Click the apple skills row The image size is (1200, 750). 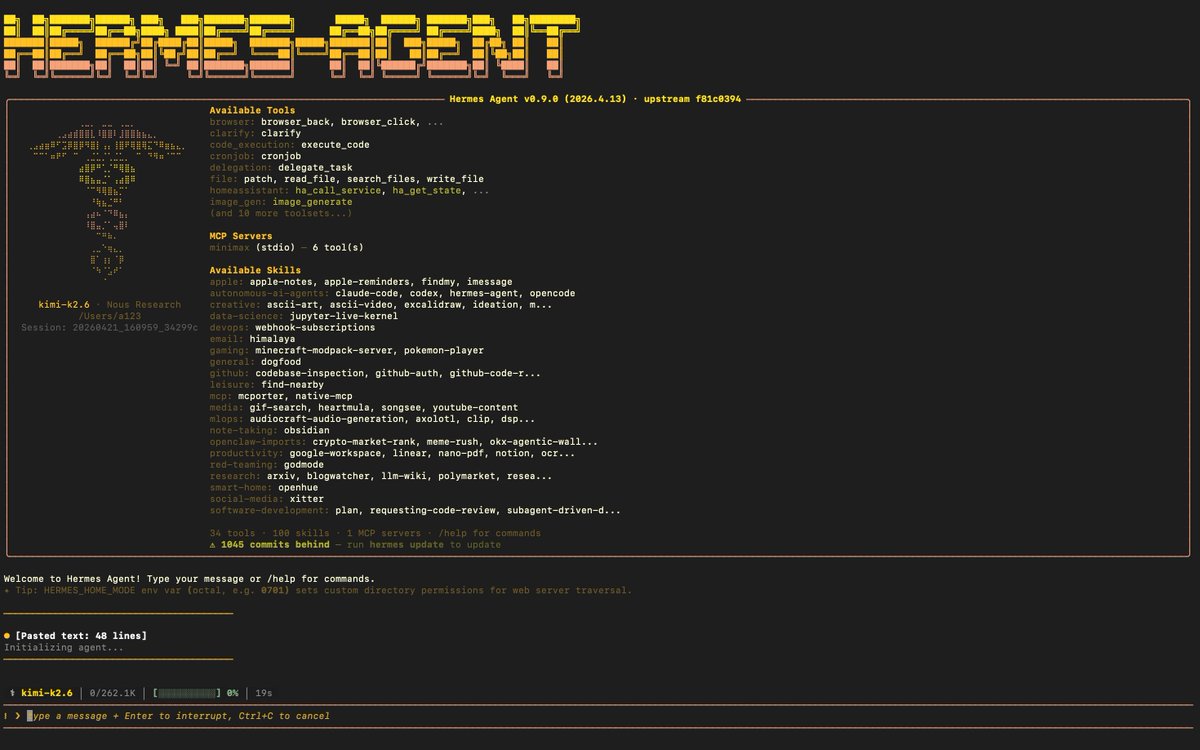pyautogui.click(x=361, y=282)
